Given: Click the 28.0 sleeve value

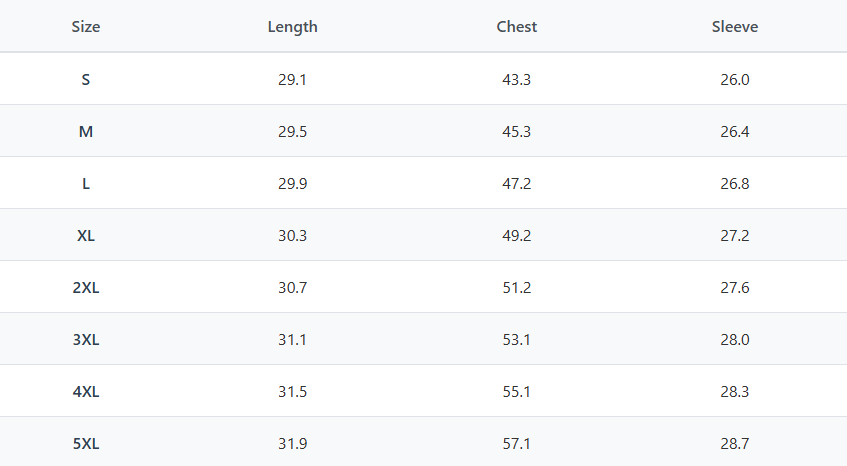Looking at the screenshot, I should pos(734,339).
